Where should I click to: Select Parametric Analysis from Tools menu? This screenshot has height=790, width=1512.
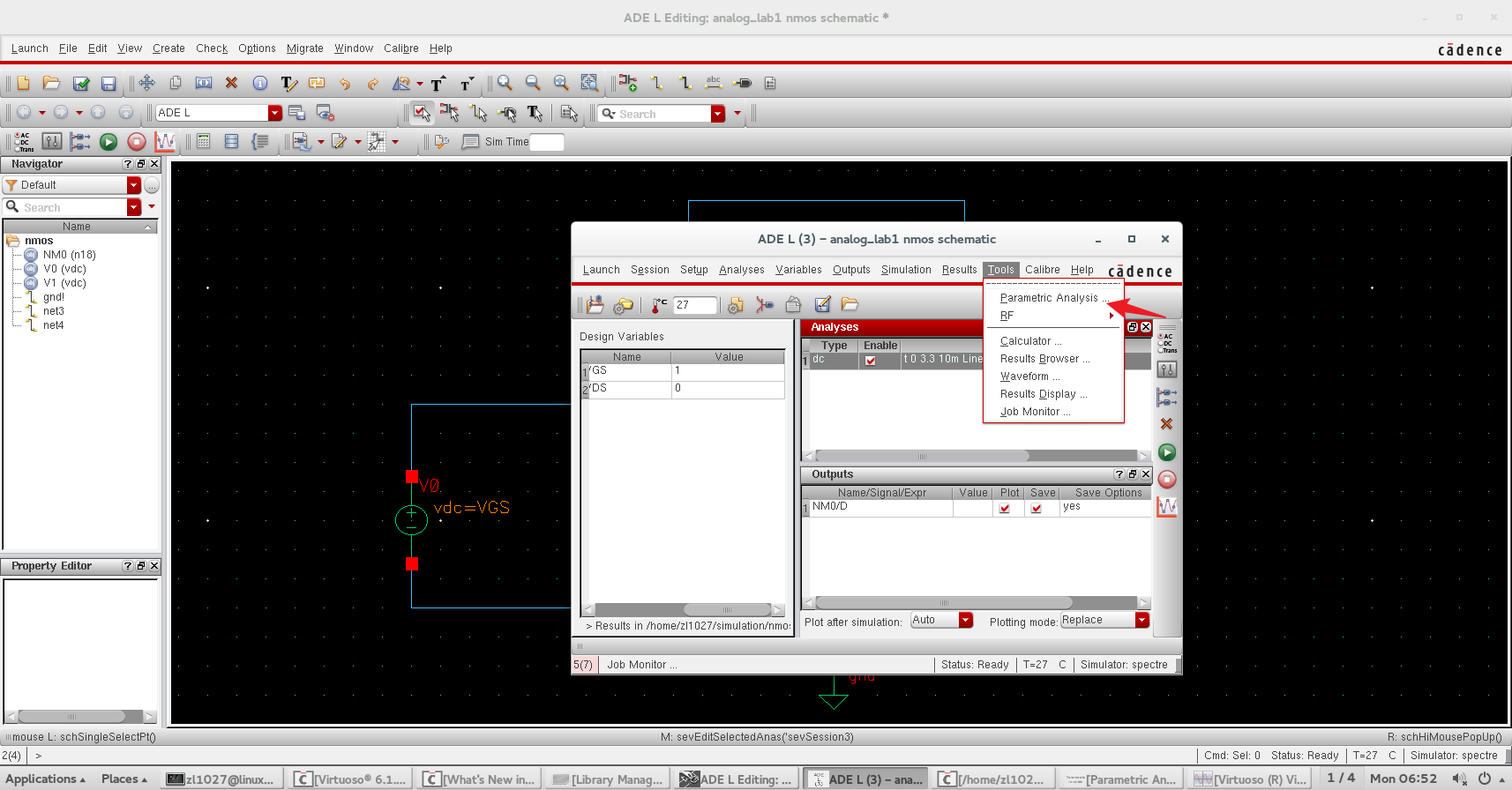[x=1053, y=298]
